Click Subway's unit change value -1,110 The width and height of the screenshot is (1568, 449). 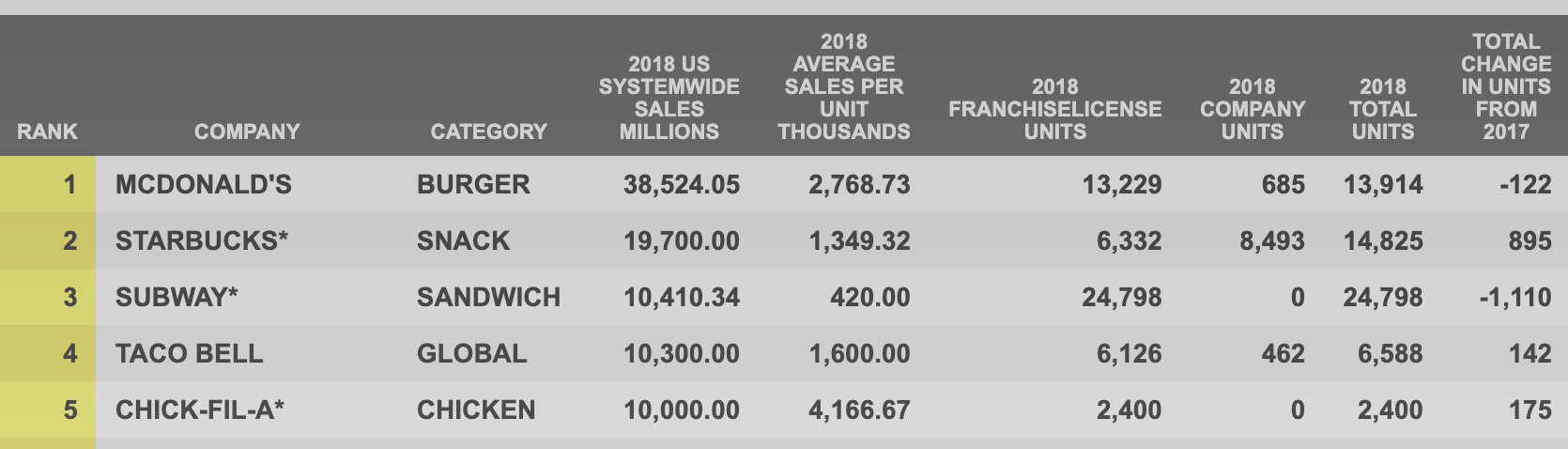(1514, 298)
